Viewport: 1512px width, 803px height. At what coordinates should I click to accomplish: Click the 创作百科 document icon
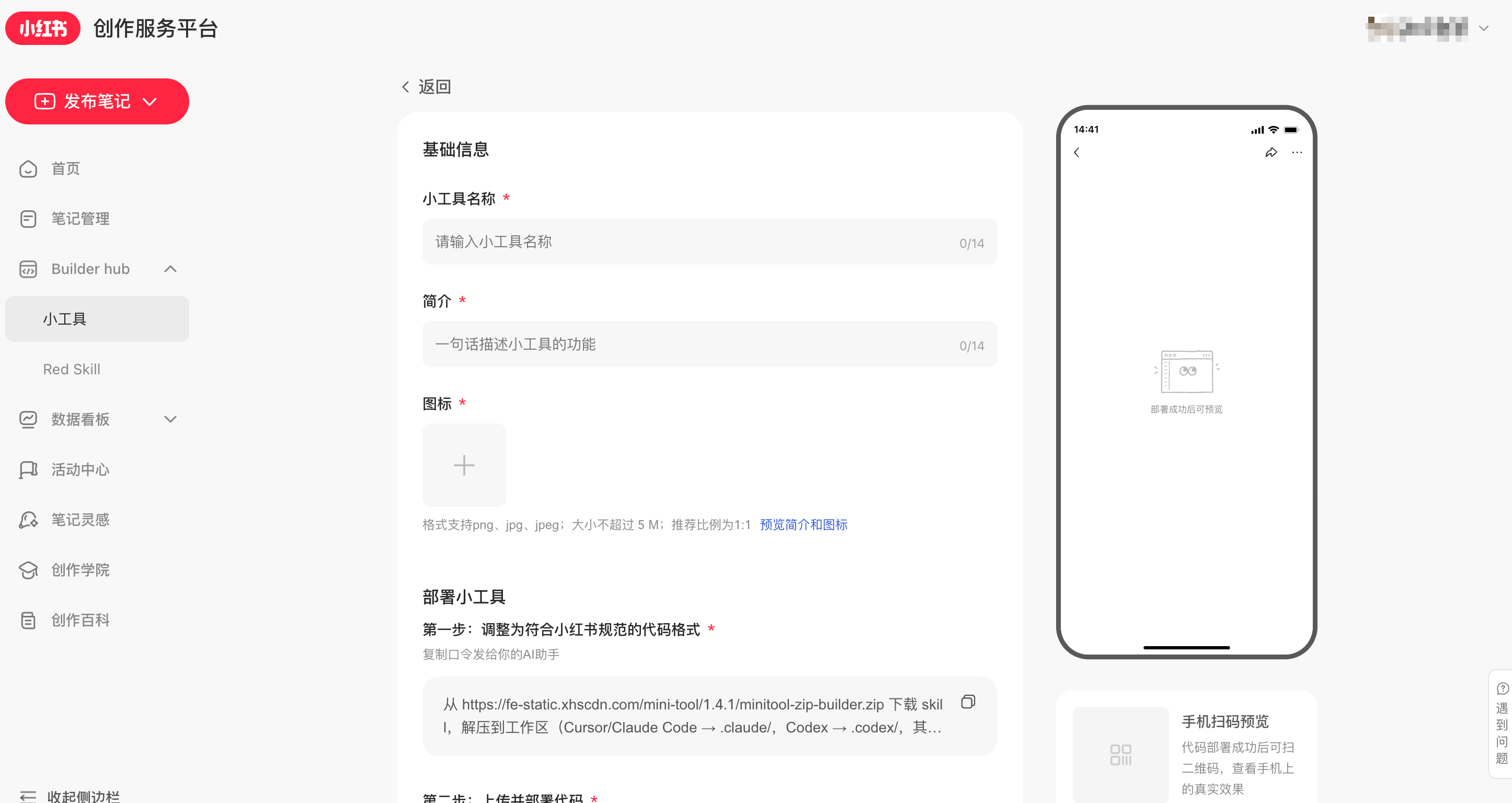click(x=28, y=621)
